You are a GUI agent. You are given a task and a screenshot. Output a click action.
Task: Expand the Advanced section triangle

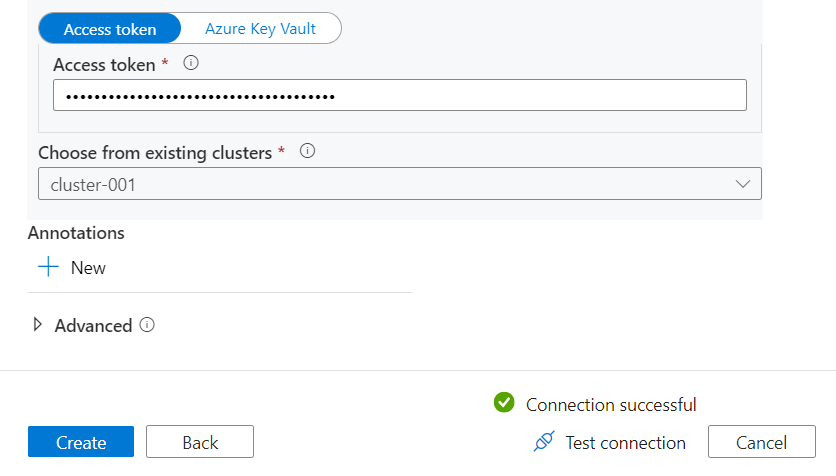coord(39,325)
